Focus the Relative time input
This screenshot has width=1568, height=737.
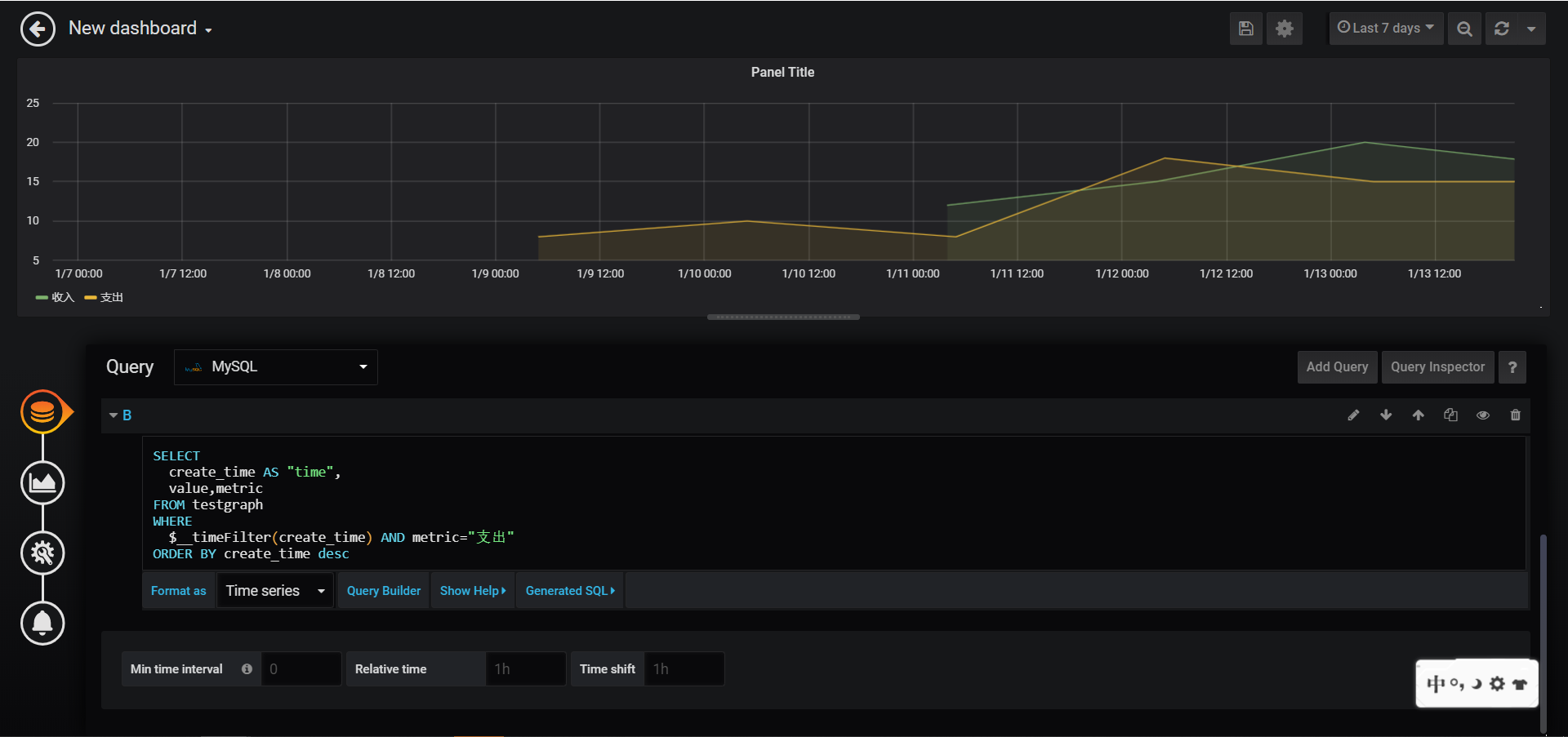(526, 669)
